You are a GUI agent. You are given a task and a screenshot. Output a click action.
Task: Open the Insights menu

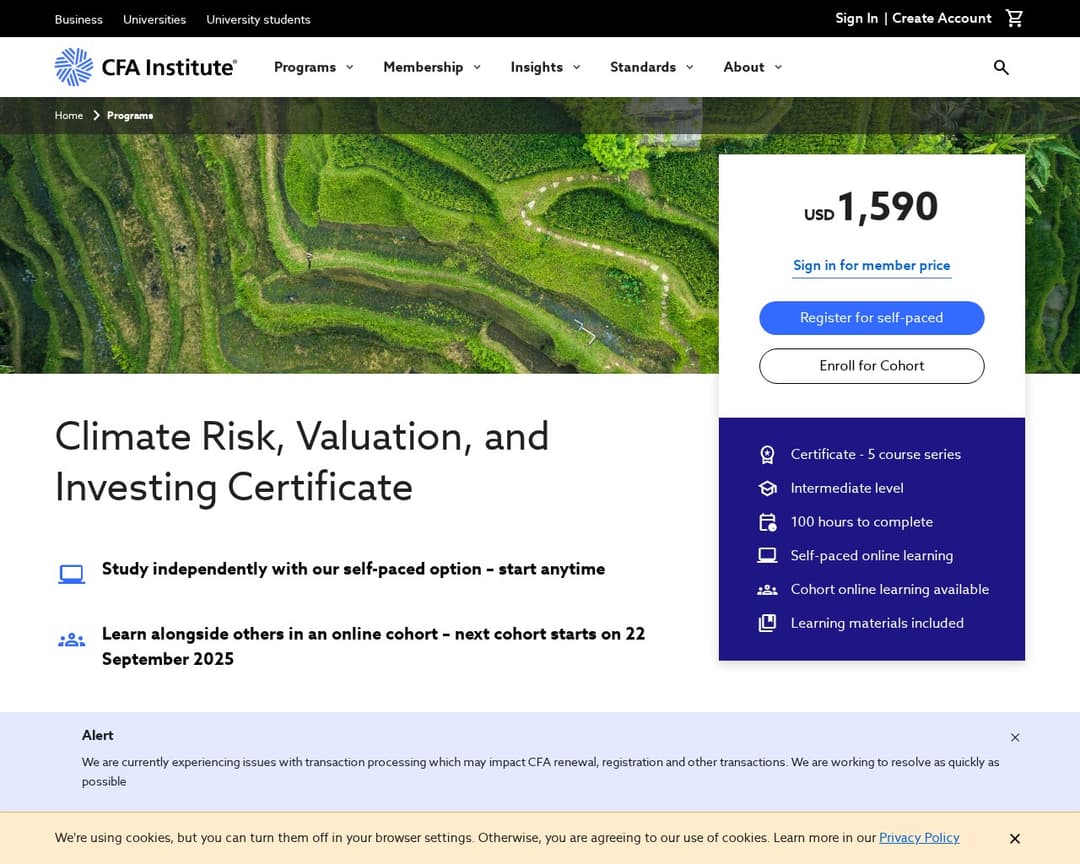pyautogui.click(x=577, y=67)
